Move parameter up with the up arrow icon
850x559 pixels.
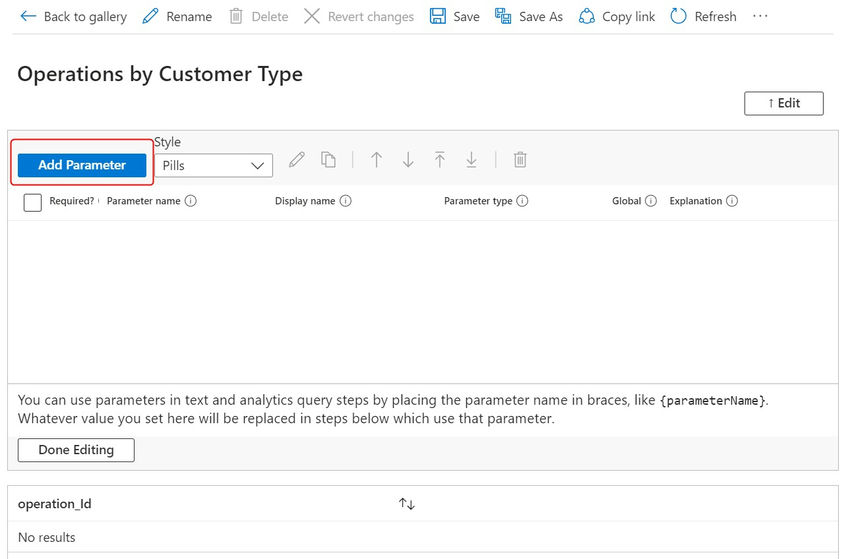tap(376, 159)
